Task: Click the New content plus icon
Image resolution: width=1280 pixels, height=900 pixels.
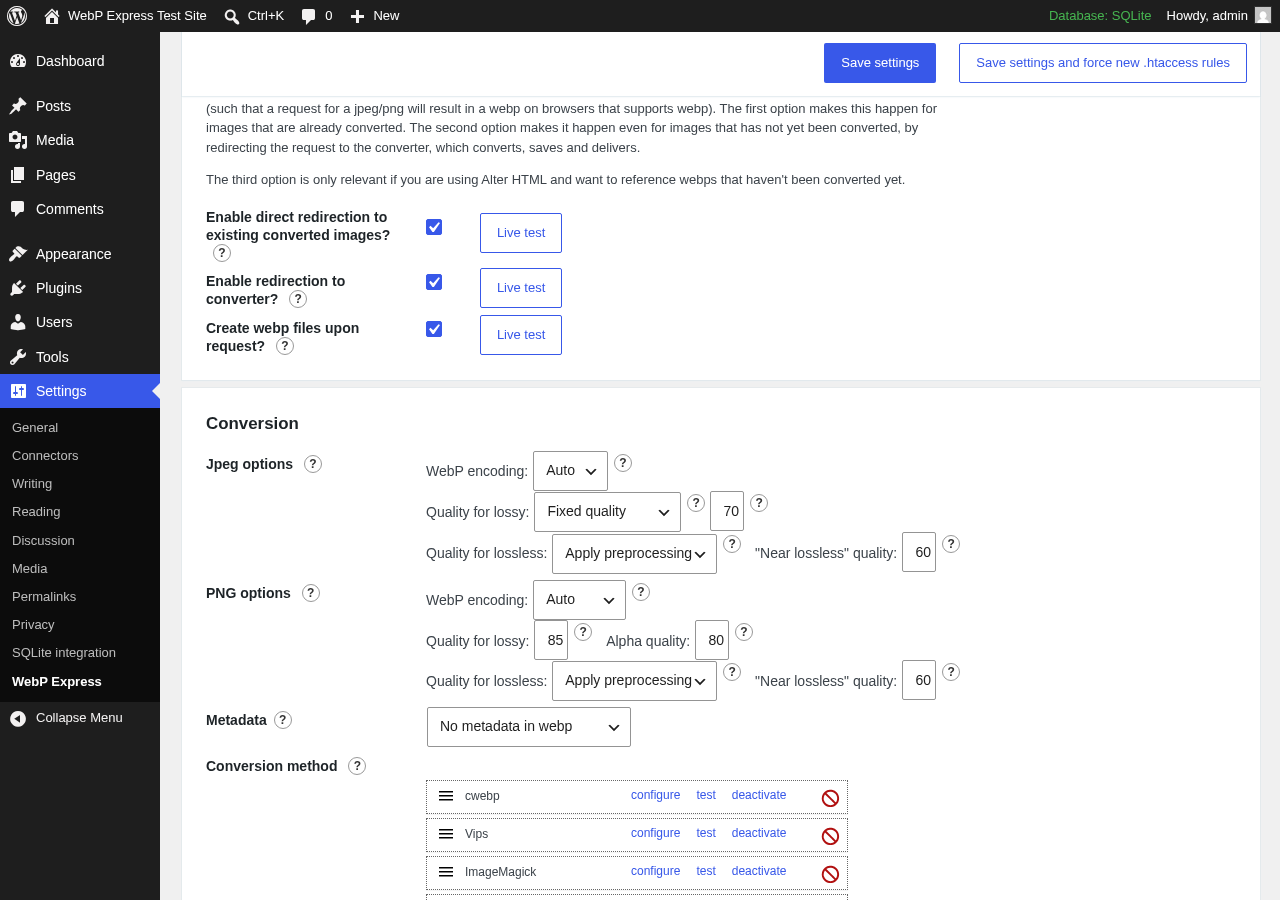Action: tap(357, 16)
